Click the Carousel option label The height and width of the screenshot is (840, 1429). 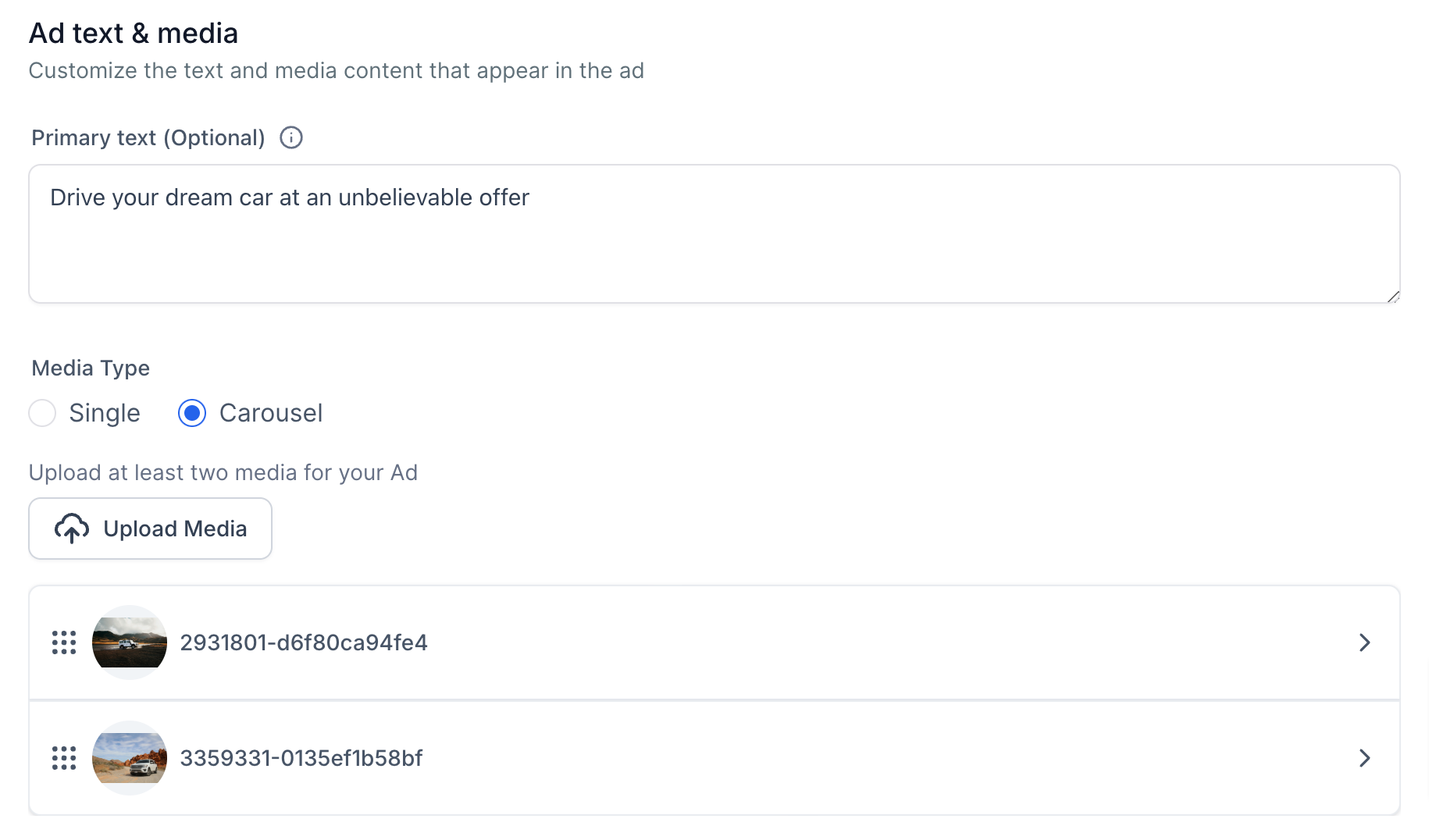coord(271,413)
